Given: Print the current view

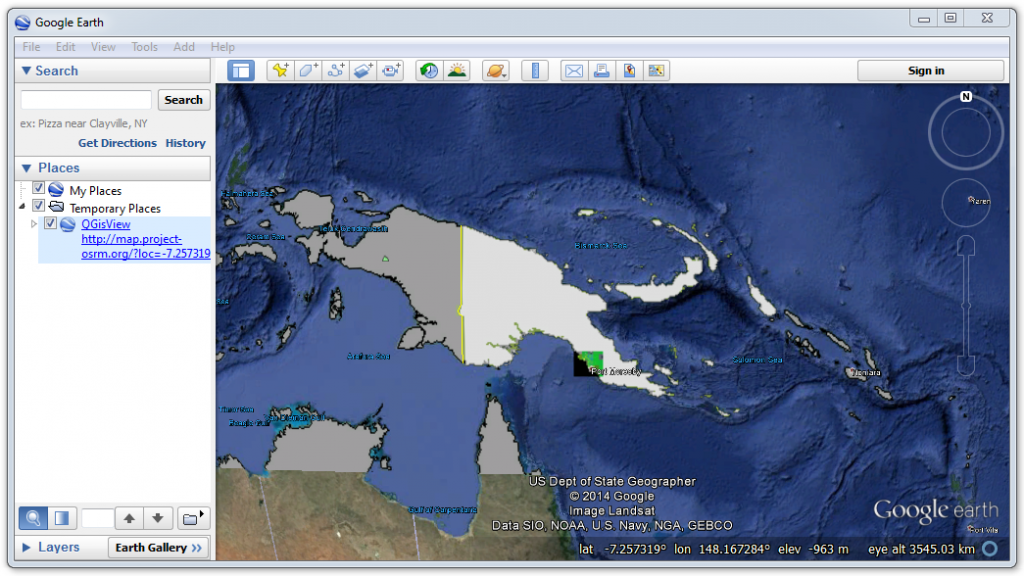Looking at the screenshot, I should click(601, 71).
